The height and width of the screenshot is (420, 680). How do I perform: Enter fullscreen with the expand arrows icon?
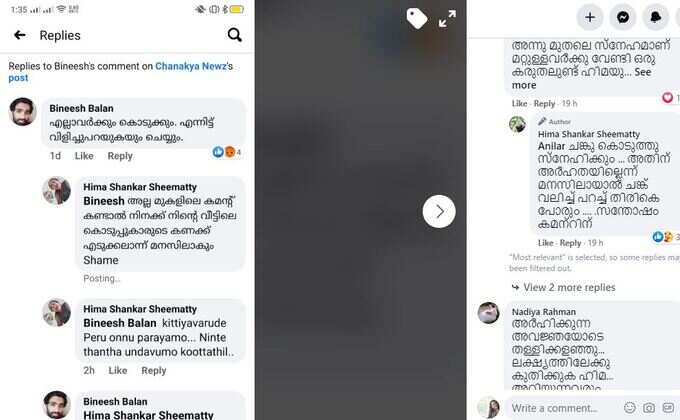(x=447, y=19)
